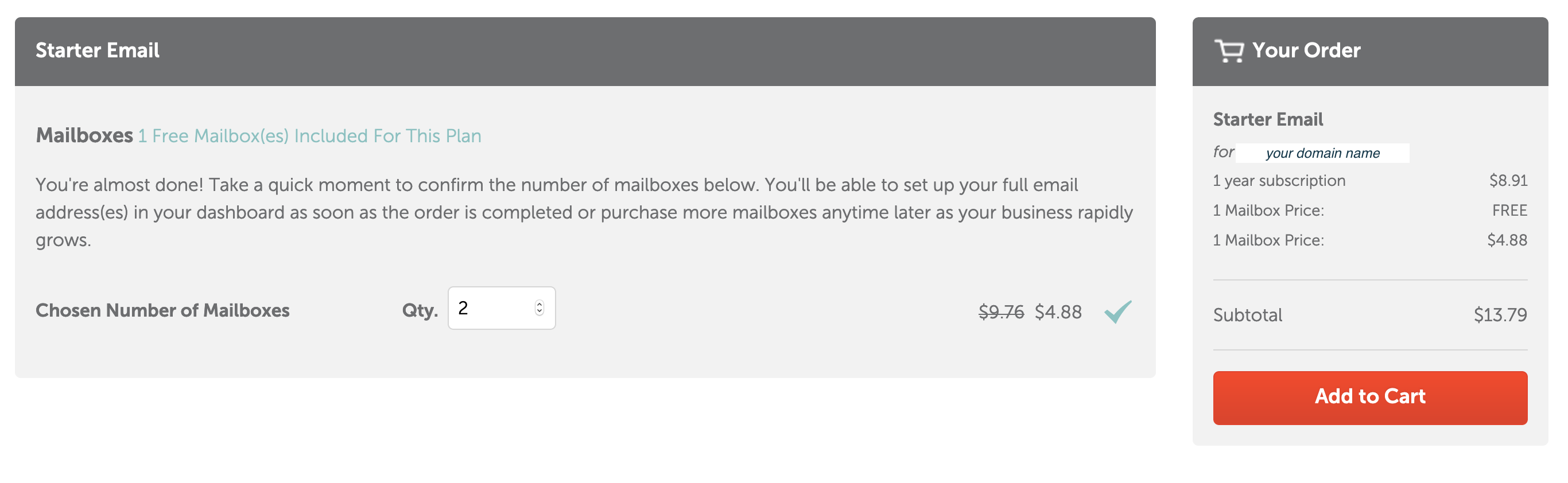Click the Mailboxes section heading
1568x483 pixels.
[84, 135]
